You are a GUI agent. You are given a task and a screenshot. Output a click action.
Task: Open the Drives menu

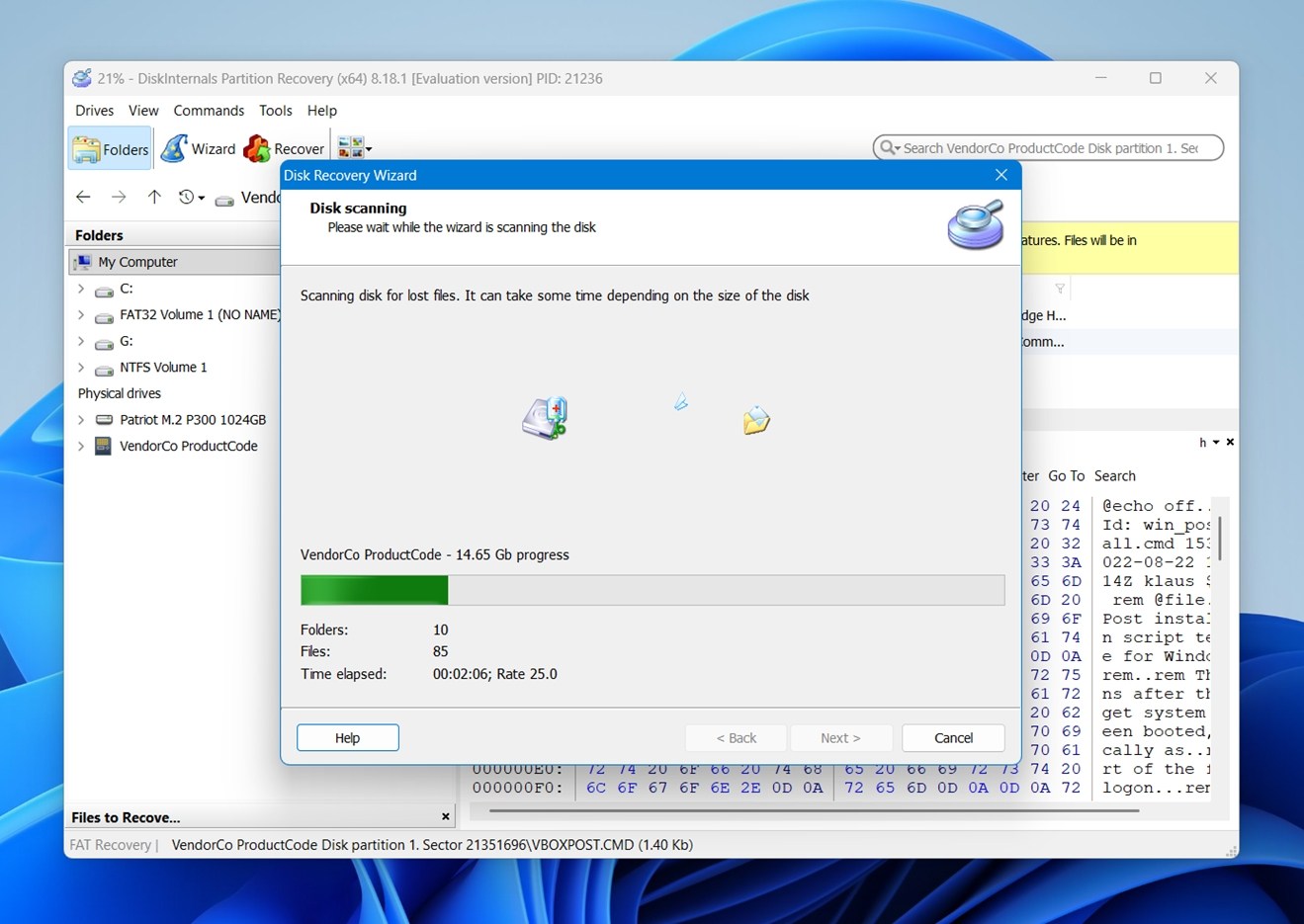94,111
